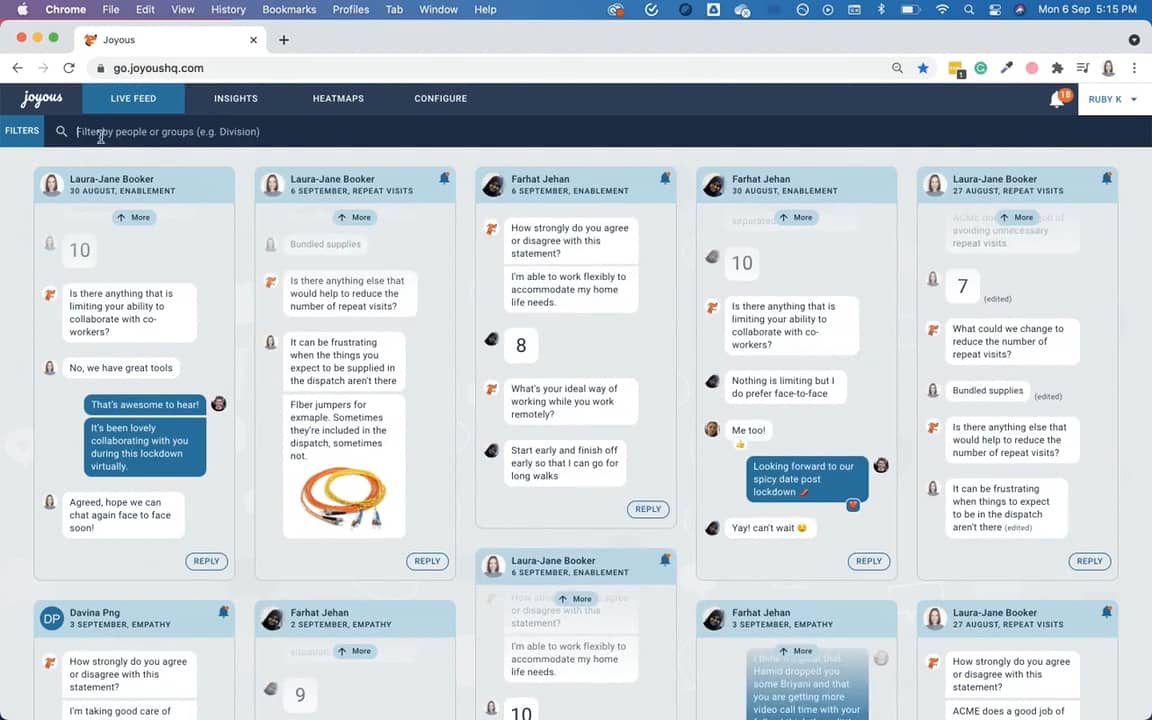Toggle bell on Laura-Jane Booker 6 September Repeat Visits card
This screenshot has height=720, width=1152.
point(444,178)
